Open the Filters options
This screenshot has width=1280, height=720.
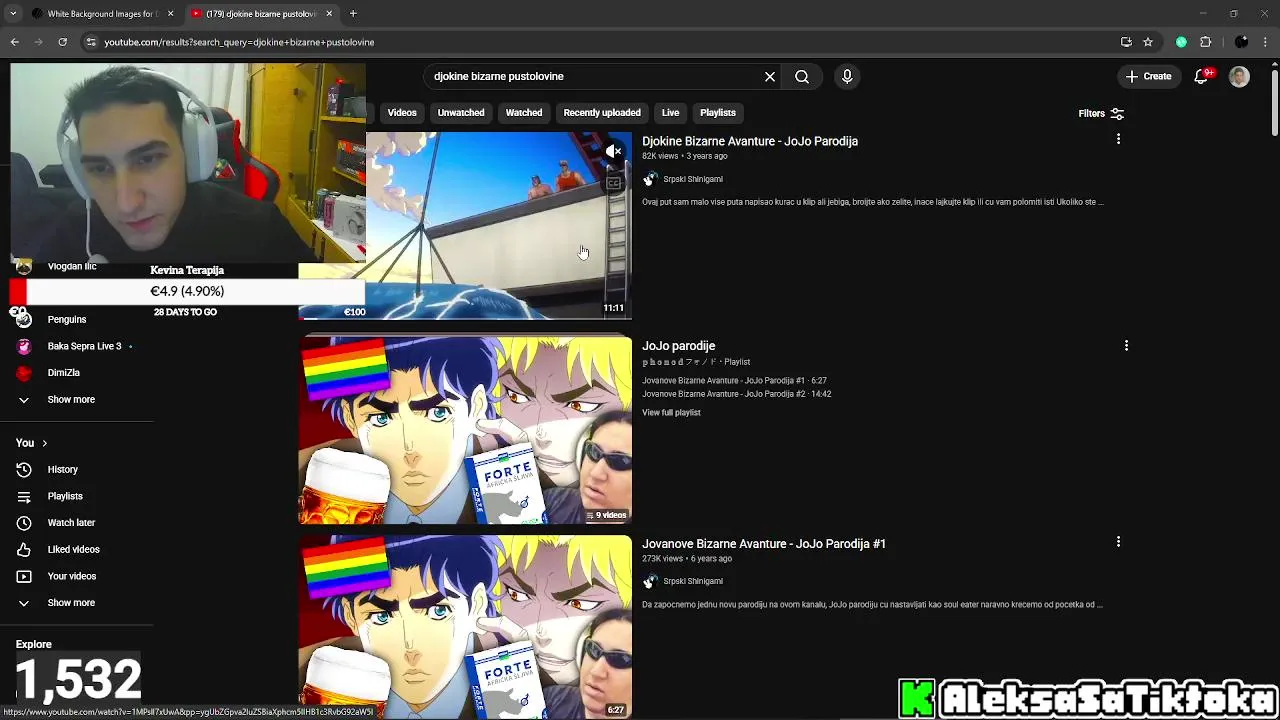pyautogui.click(x=1101, y=113)
